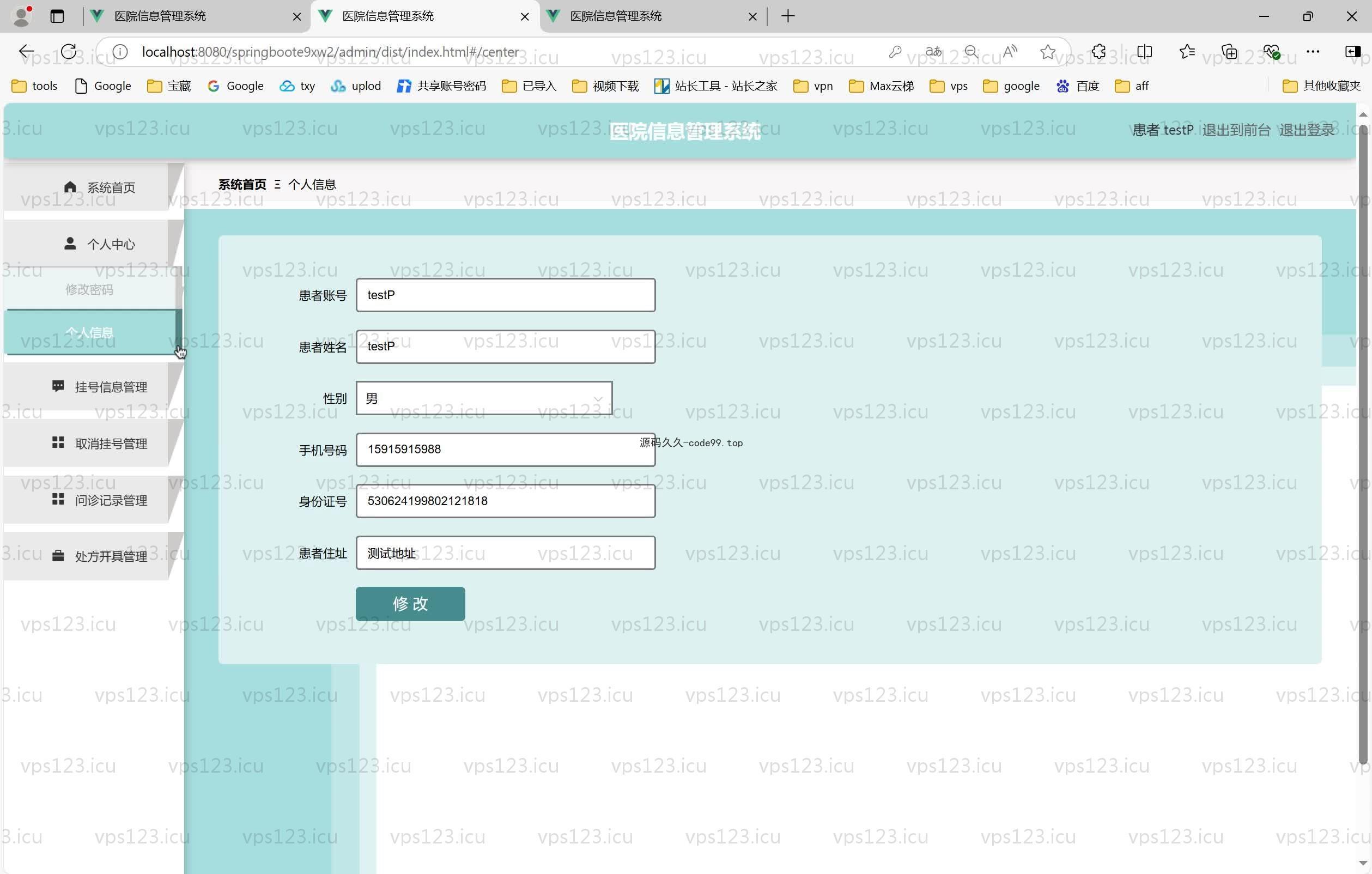Add this page to favorites star
Screen dimensions: 1372x874
click(1047, 52)
